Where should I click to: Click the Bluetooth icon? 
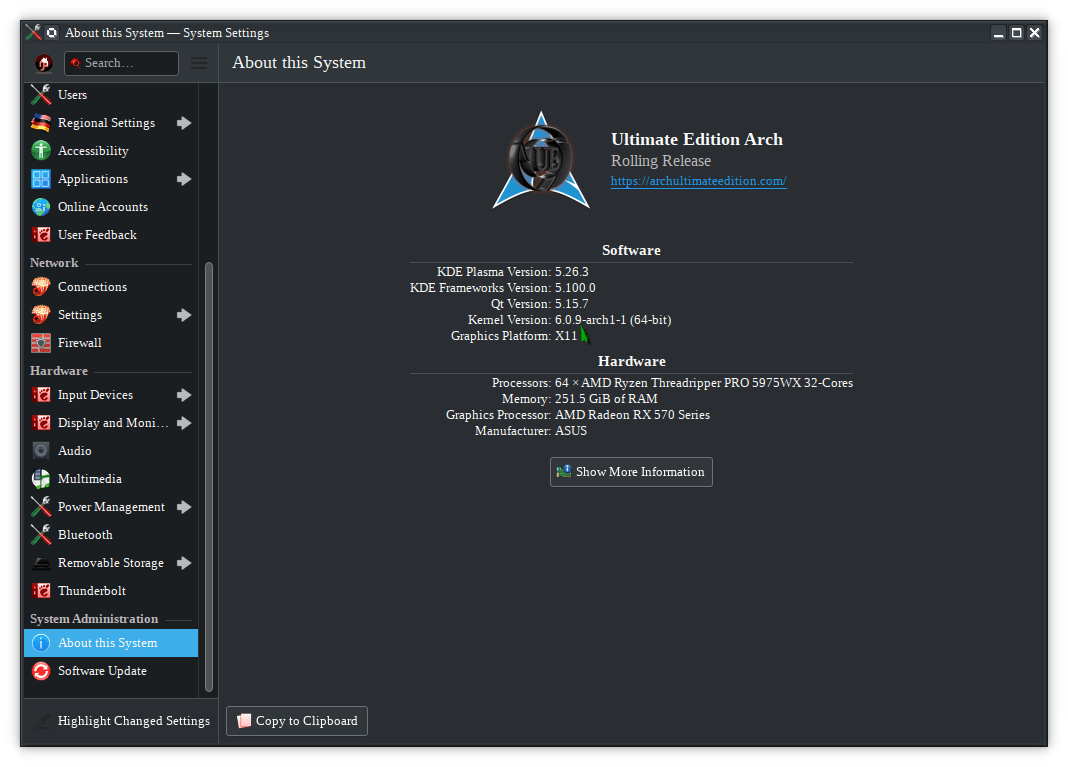41,534
